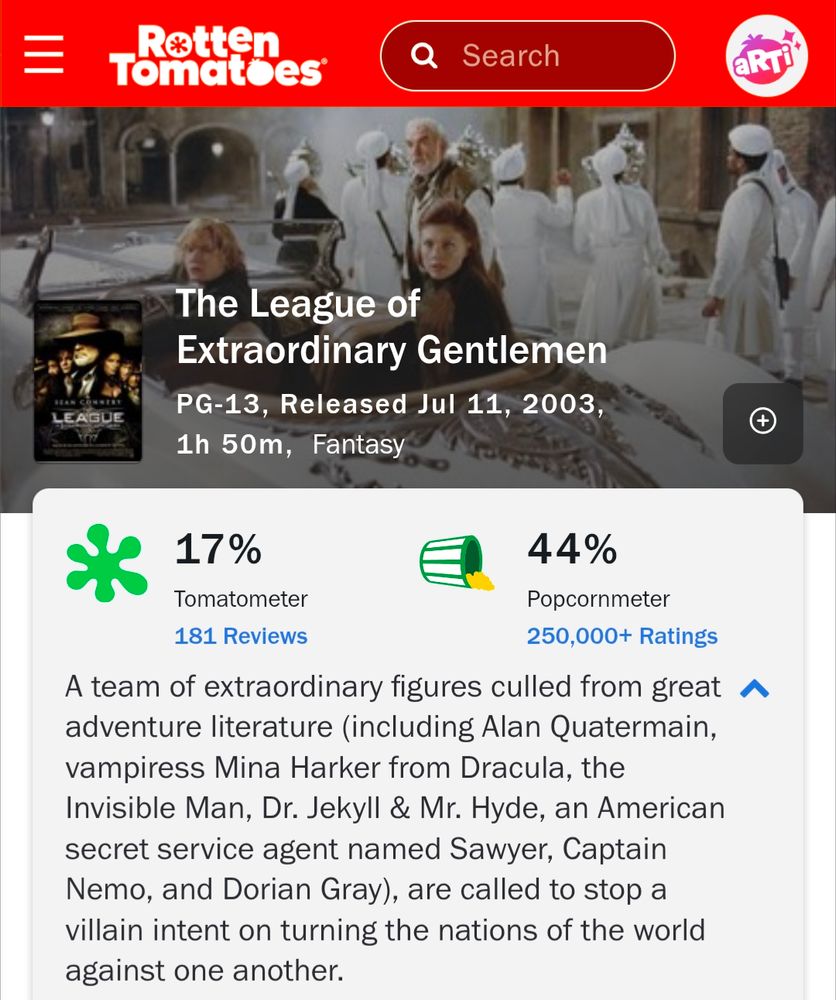Open the hamburger navigation menu

click(43, 54)
